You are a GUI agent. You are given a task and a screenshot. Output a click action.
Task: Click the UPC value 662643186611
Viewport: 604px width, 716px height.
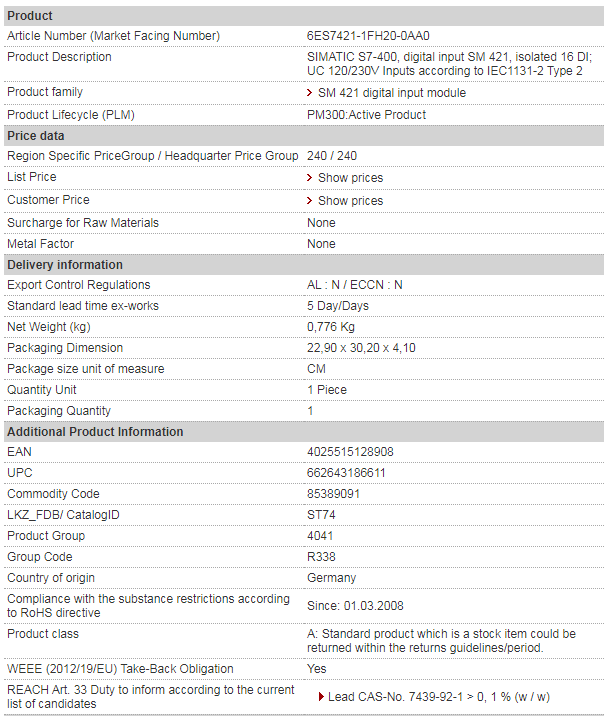pyautogui.click(x=346, y=473)
